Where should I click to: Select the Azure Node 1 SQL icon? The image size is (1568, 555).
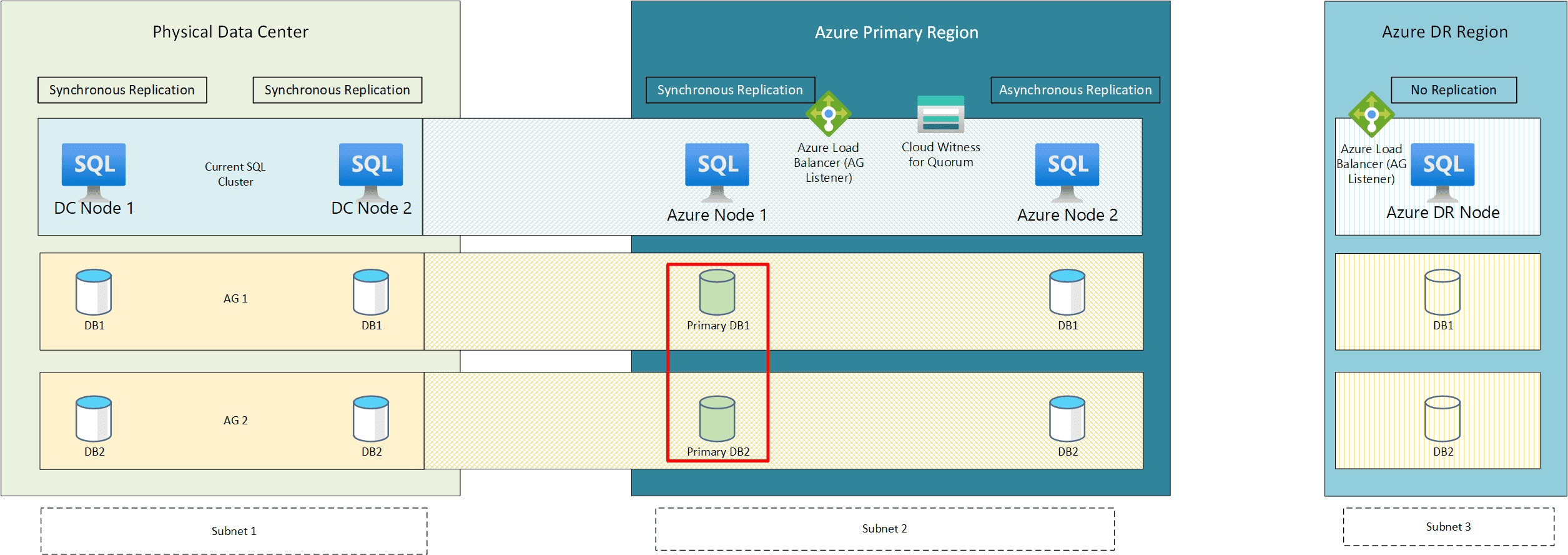coord(717,172)
